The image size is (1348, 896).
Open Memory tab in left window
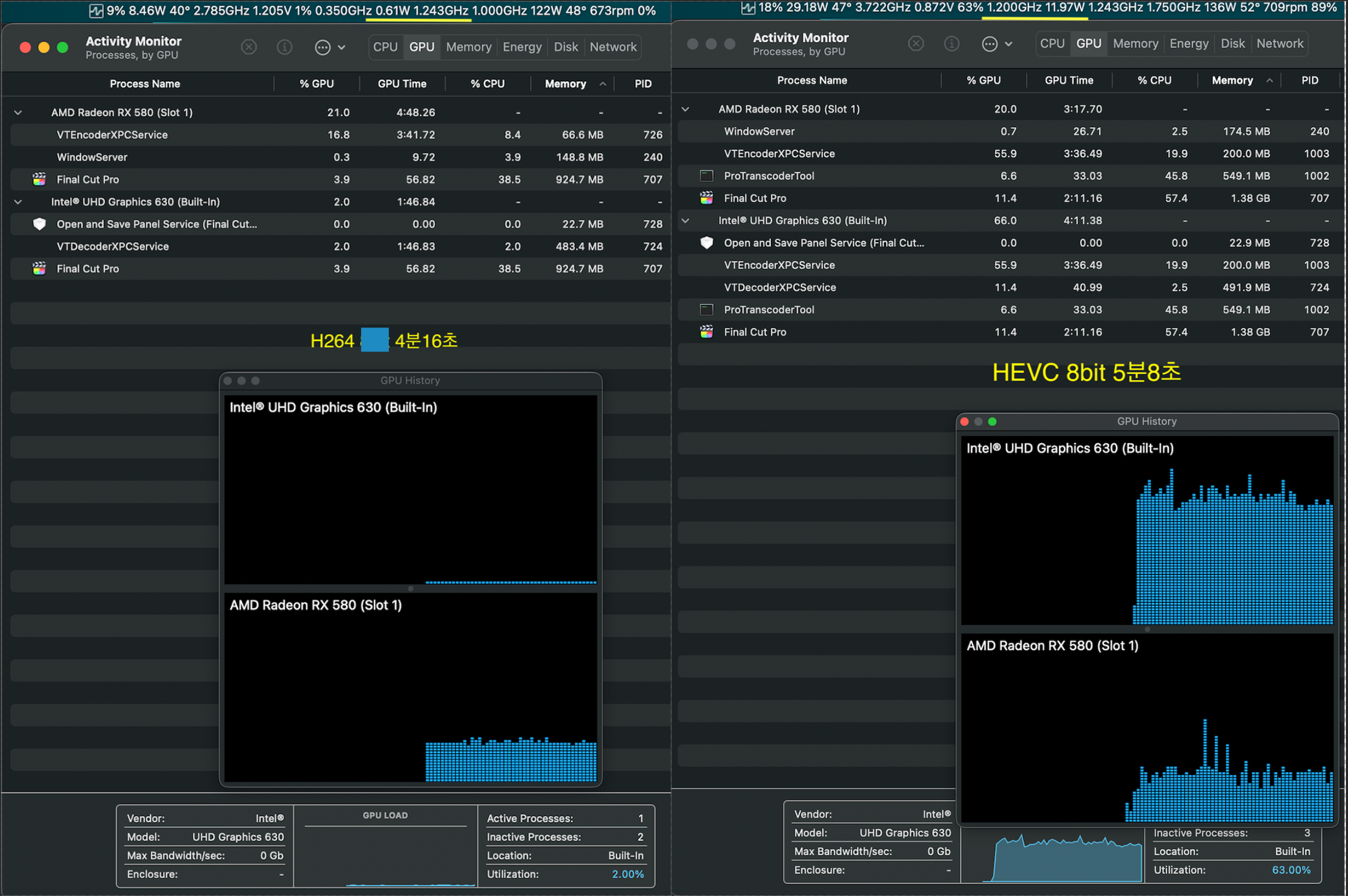[469, 47]
